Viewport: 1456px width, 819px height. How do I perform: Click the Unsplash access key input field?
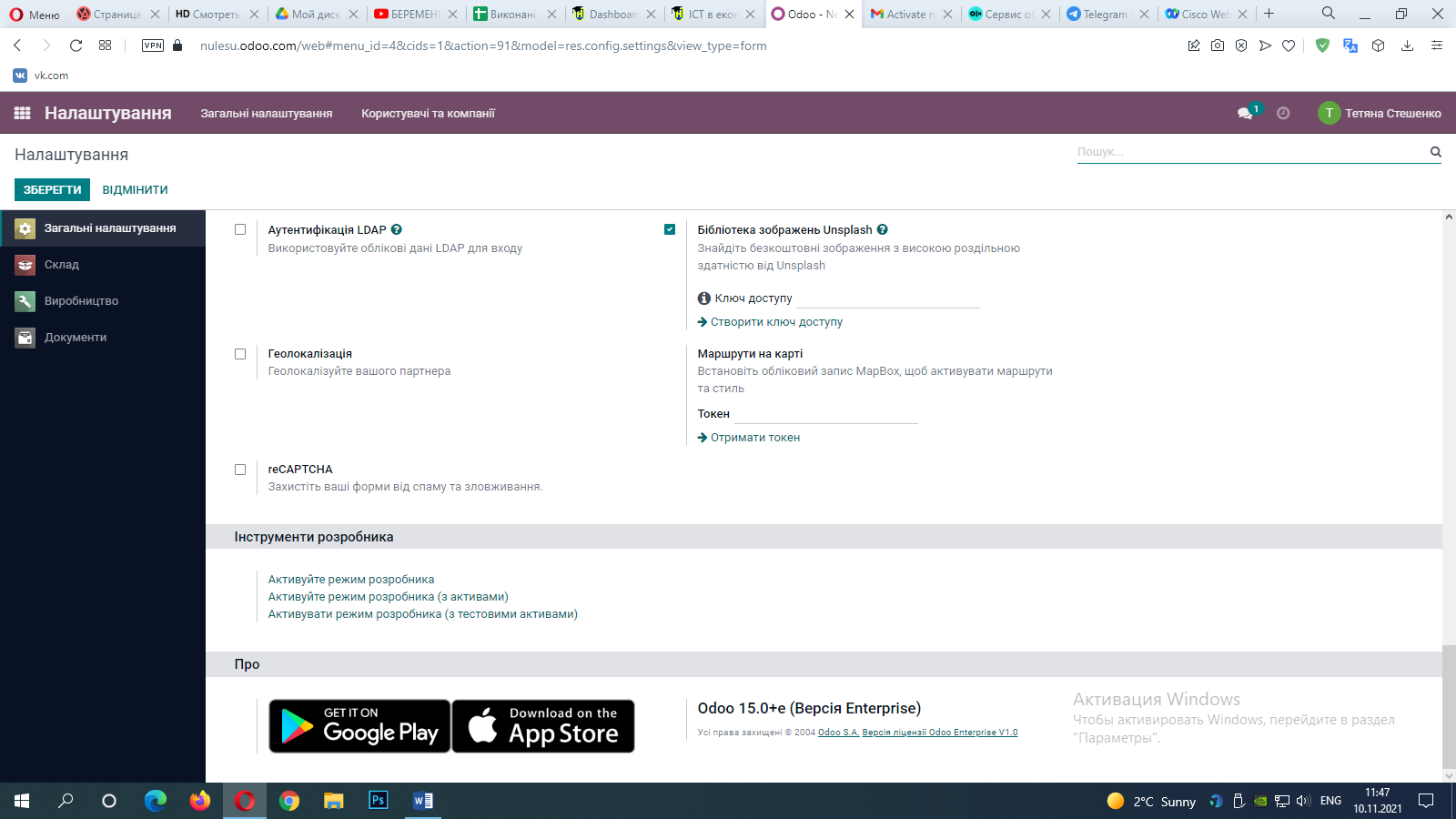[x=888, y=298]
